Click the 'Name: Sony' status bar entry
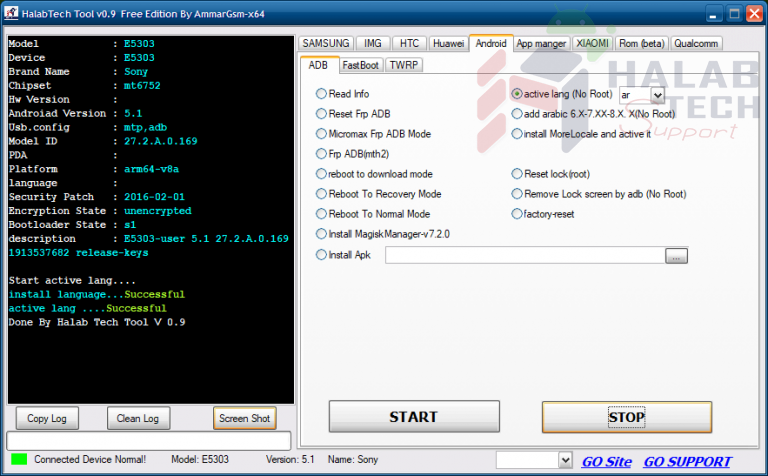Viewport: 768px width, 476px height. (353, 459)
